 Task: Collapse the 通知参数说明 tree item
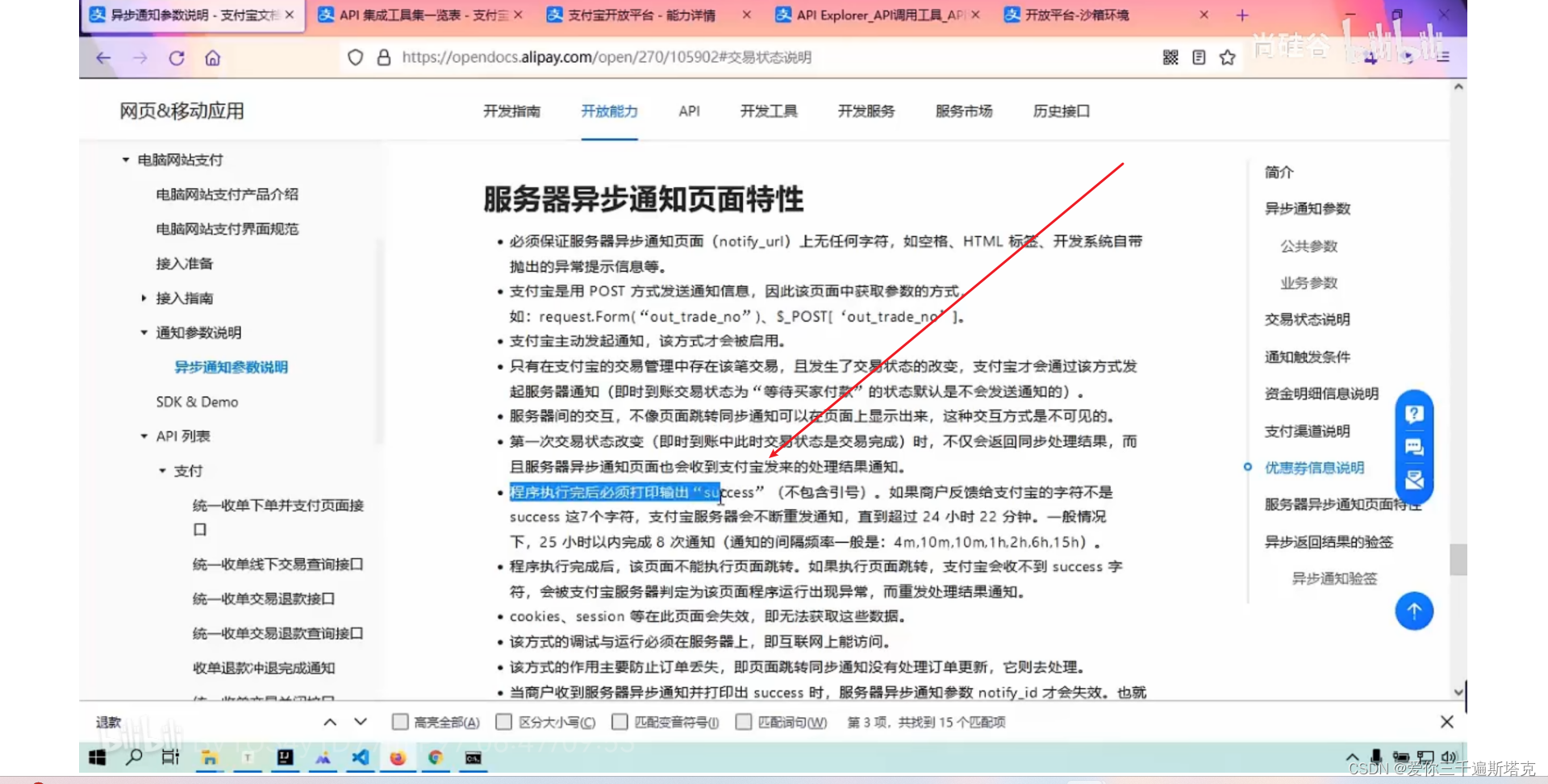[x=144, y=332]
